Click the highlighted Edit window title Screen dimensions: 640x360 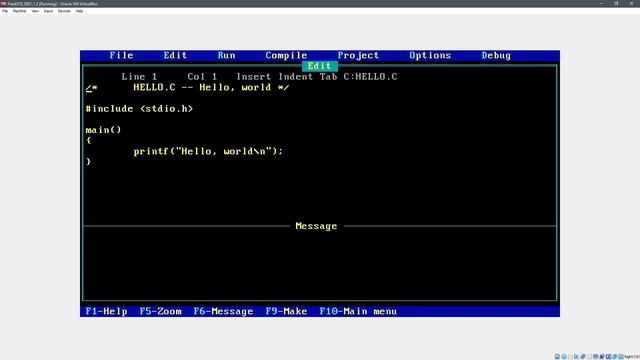[320, 66]
